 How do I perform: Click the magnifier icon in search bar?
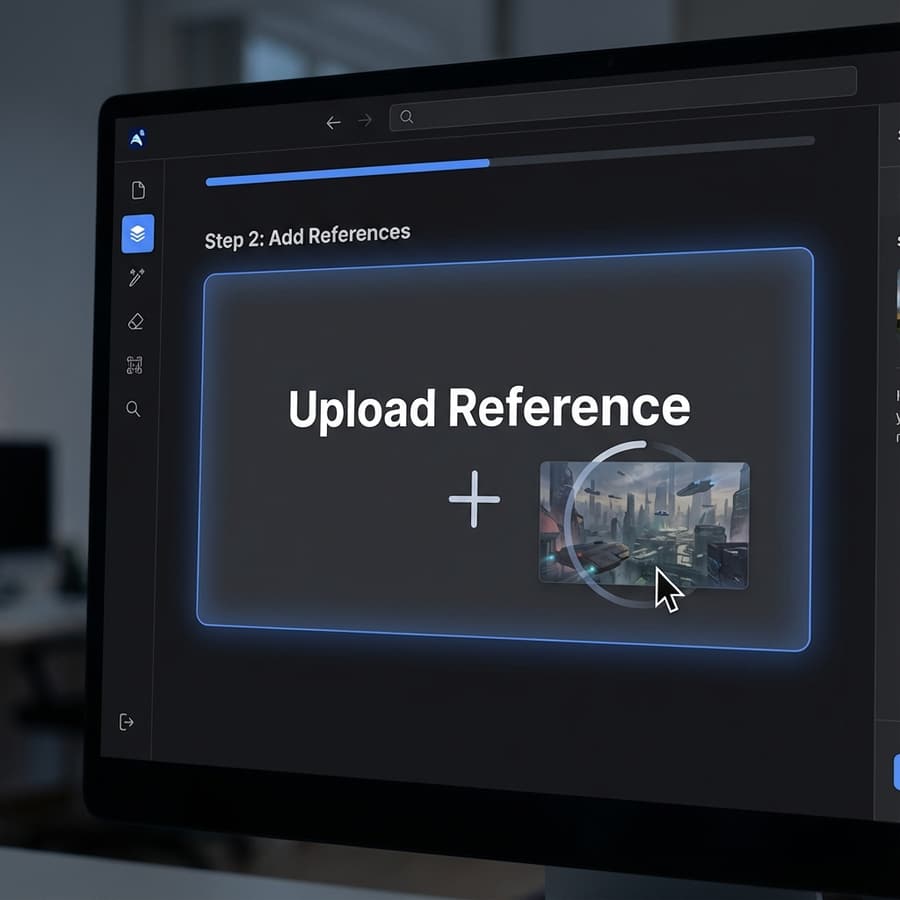click(x=406, y=117)
